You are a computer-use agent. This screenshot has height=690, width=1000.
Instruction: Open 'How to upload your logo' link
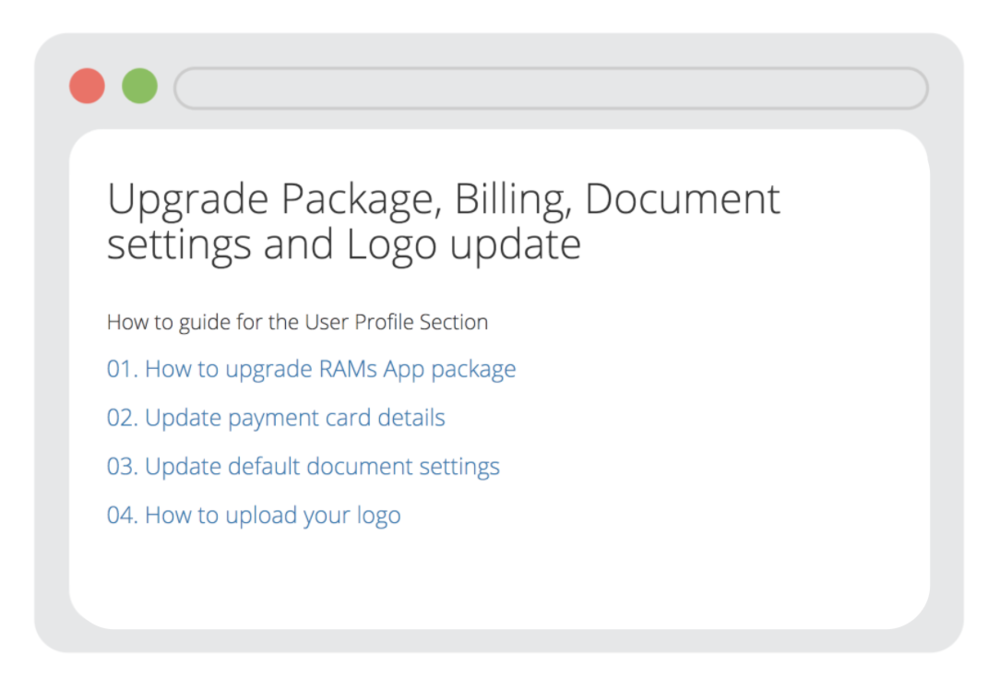coord(254,515)
